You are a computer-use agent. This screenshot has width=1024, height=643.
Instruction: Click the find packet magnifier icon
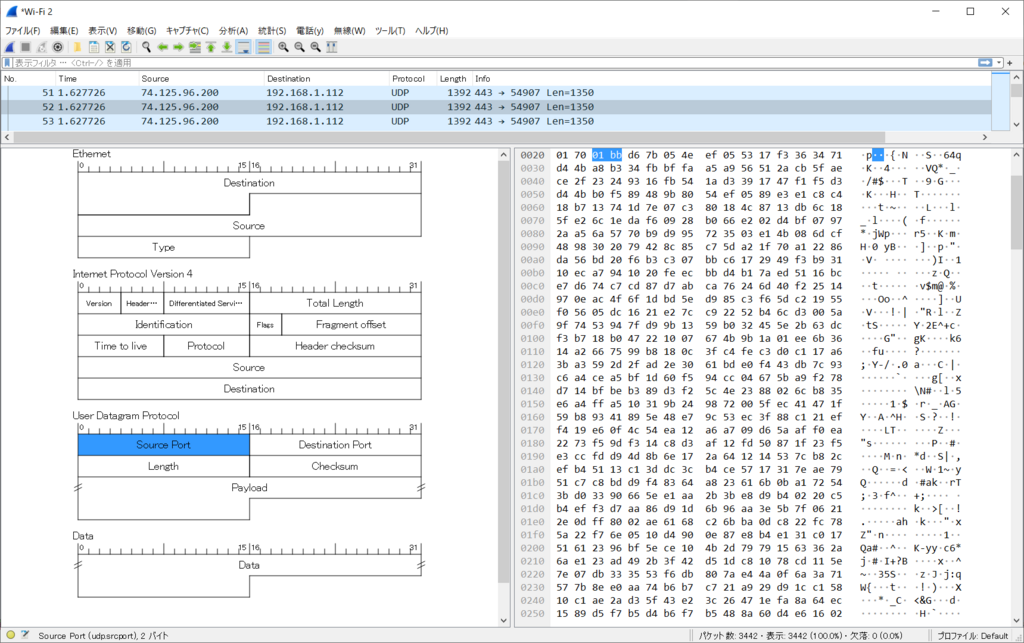pos(146,47)
